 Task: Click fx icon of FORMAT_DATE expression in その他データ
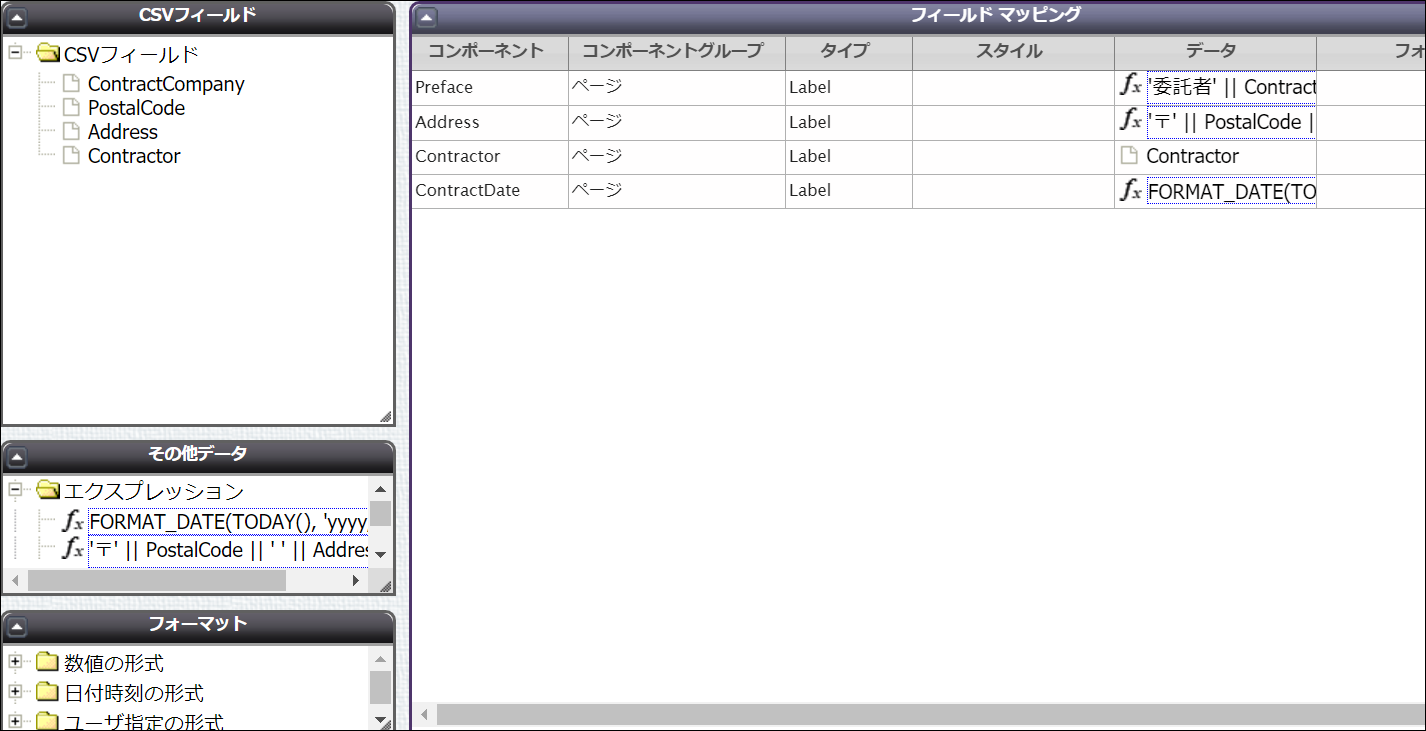73,521
